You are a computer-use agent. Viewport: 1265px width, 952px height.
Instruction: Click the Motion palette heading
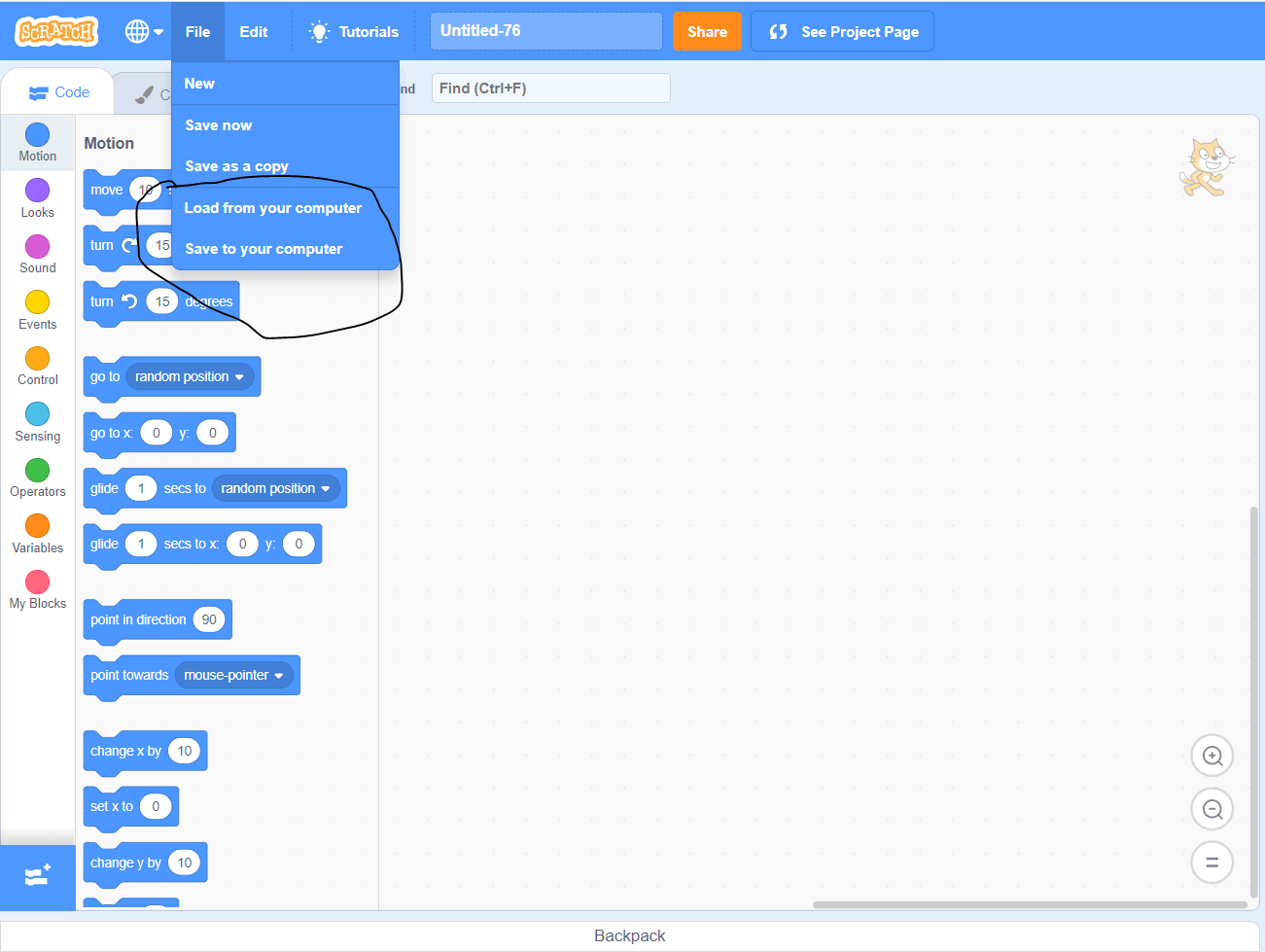point(109,143)
